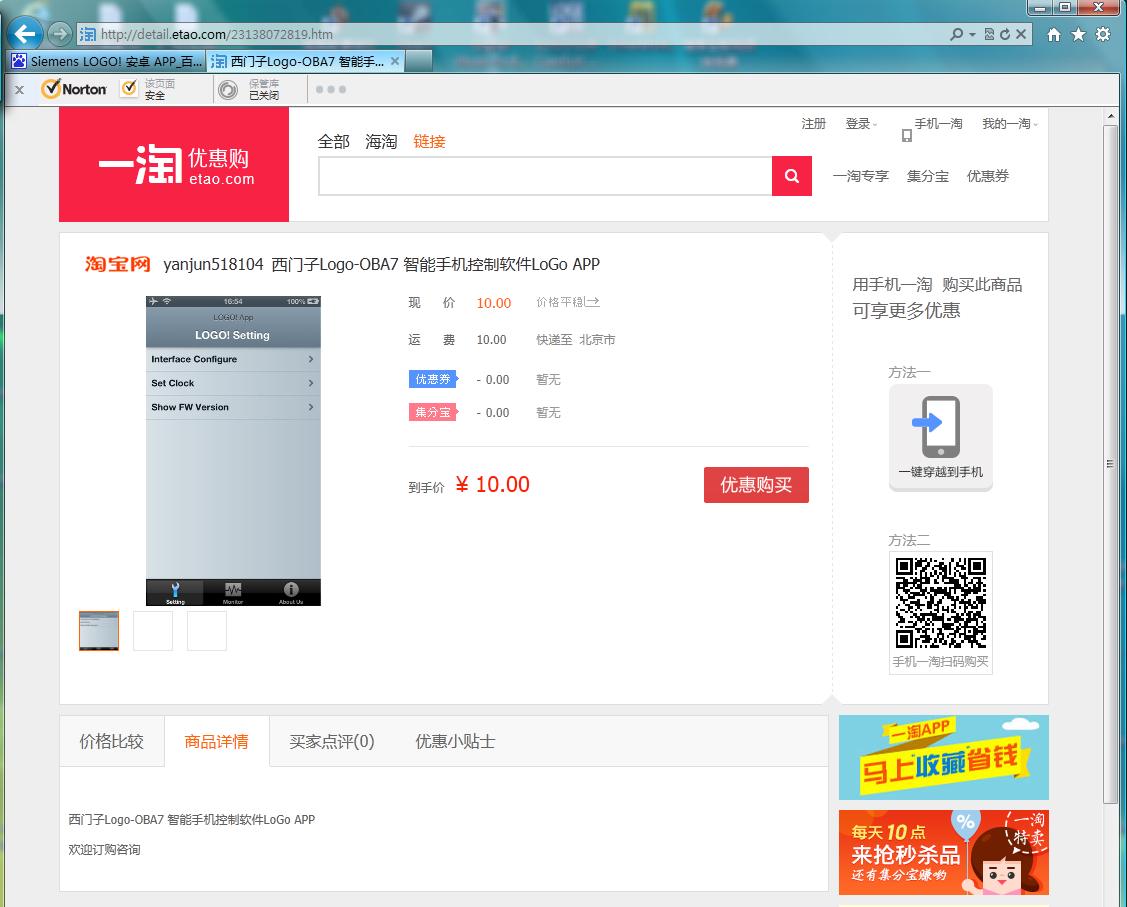Select the third product thumbnail
This screenshot has height=907, width=1127.
[207, 631]
